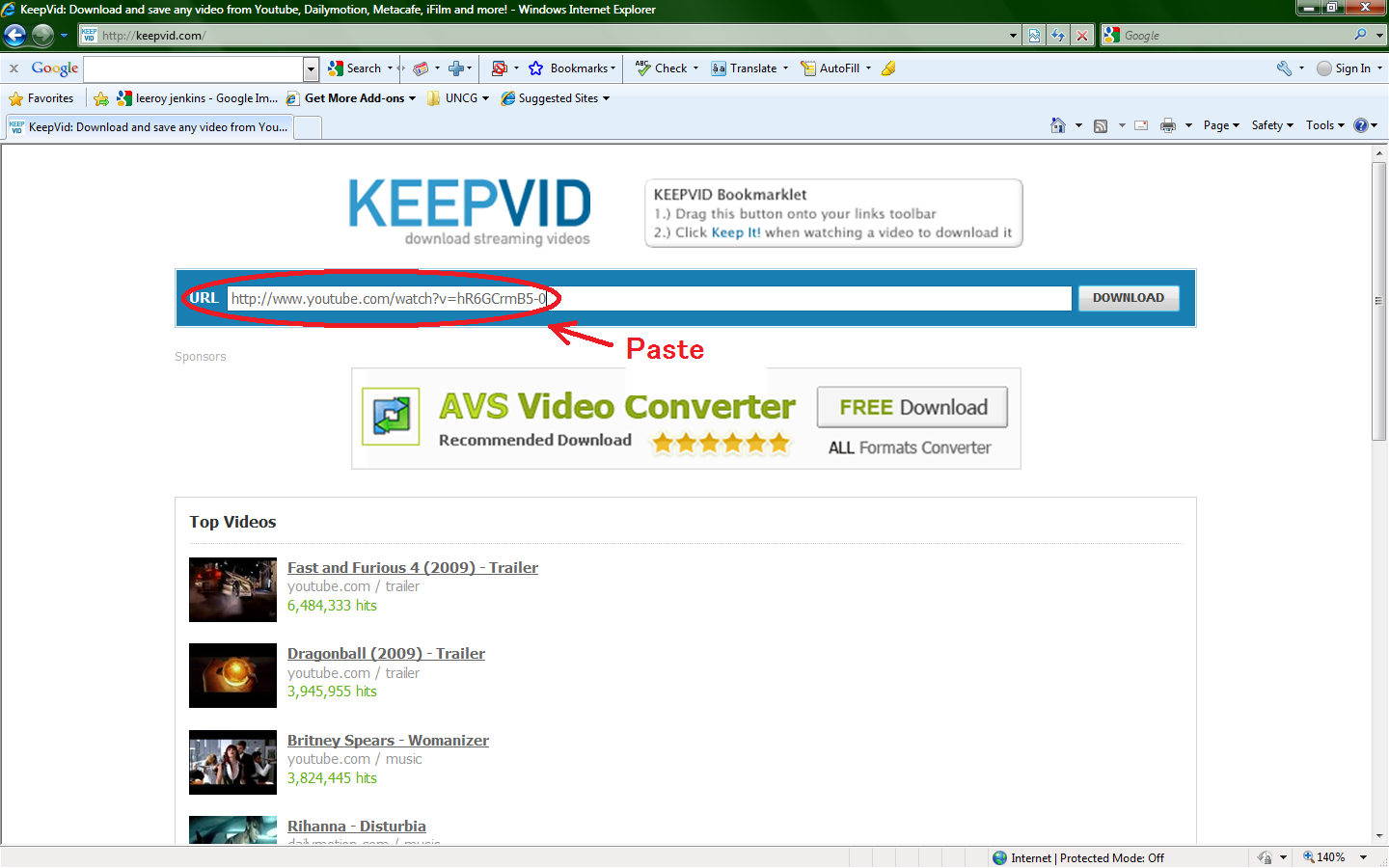Refresh the page with the refresh icon

tap(1058, 36)
